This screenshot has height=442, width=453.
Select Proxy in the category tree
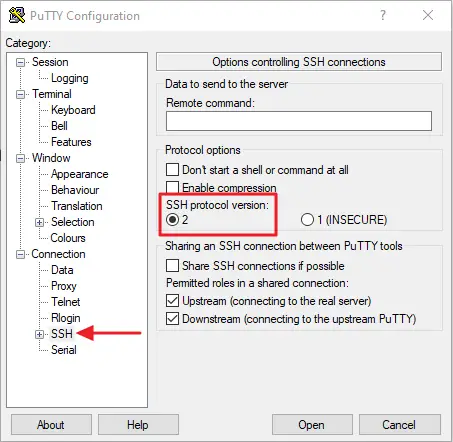click(x=64, y=286)
